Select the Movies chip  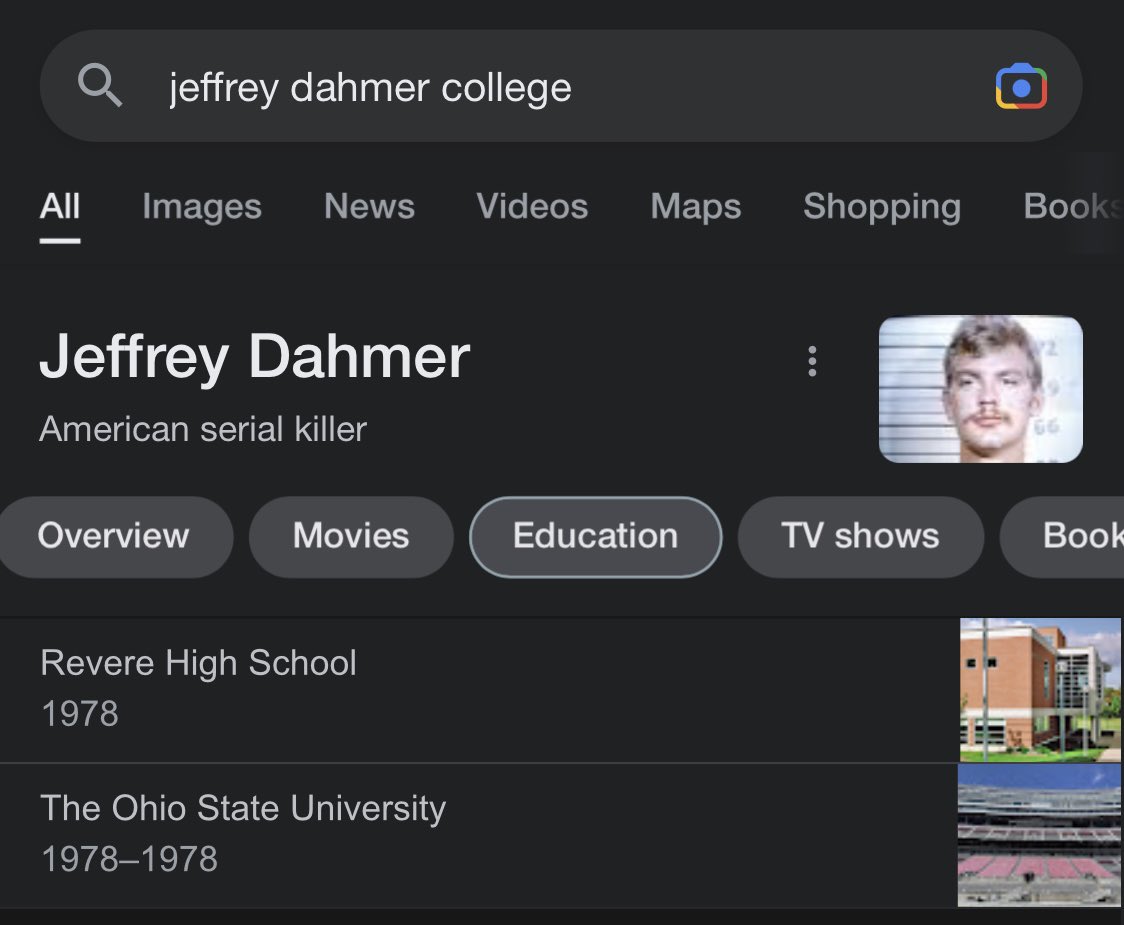tap(351, 536)
